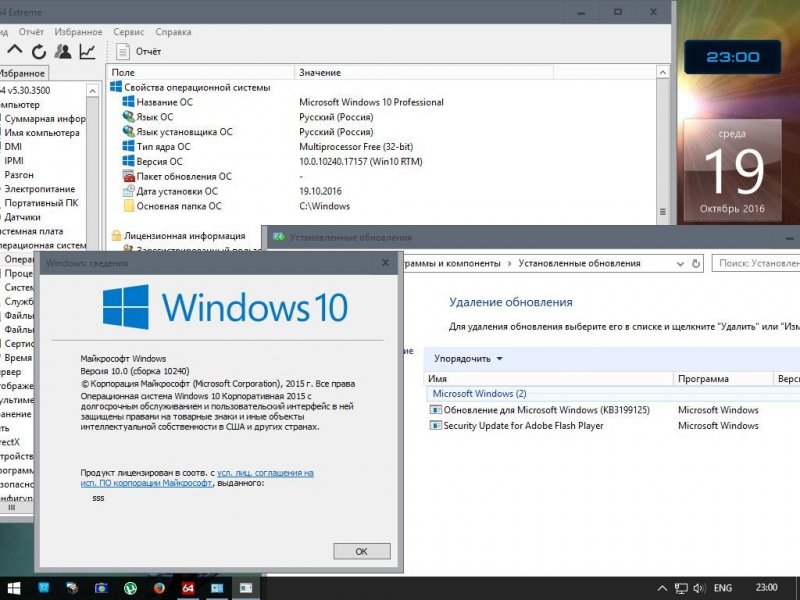Click the calendar icon beside Дата установки ОС

point(129,191)
